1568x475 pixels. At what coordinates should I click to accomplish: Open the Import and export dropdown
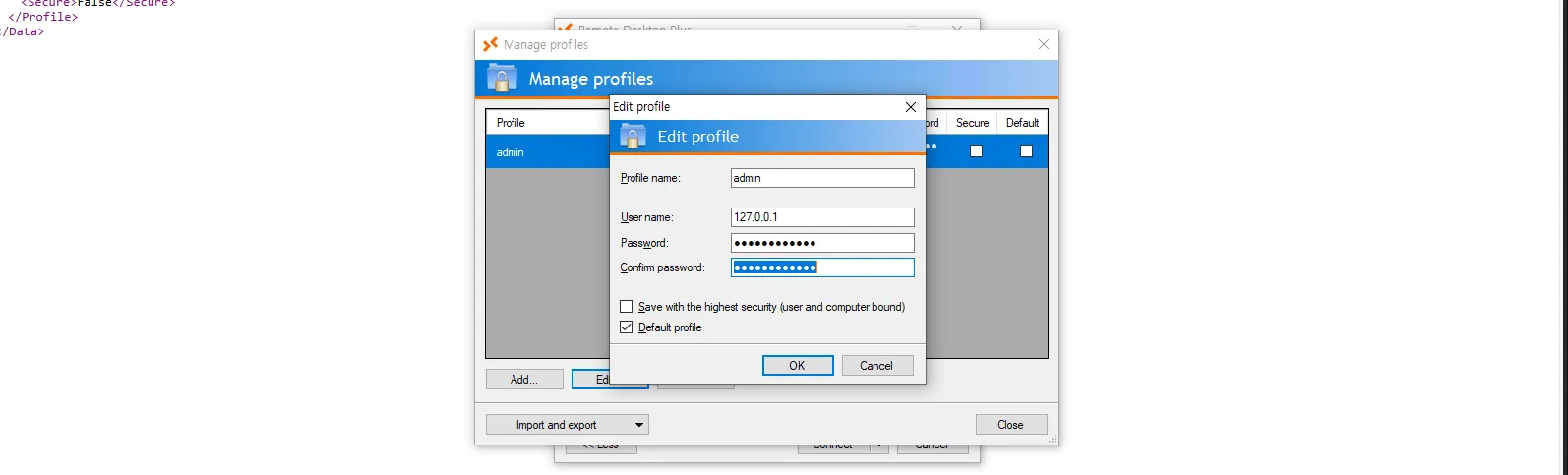pyautogui.click(x=568, y=425)
